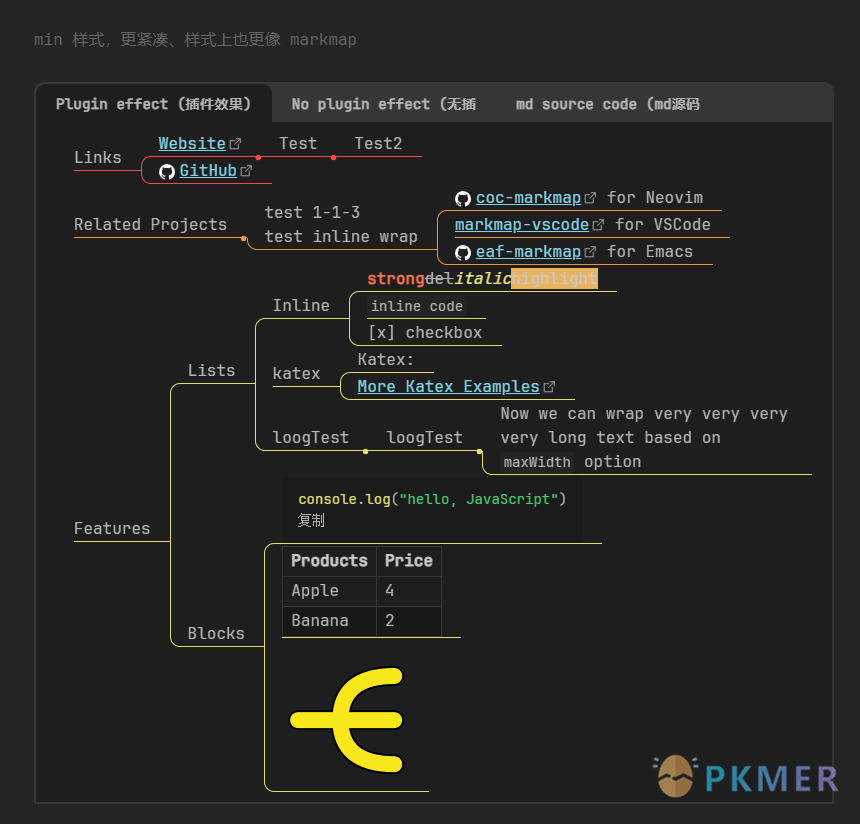Viewport: 860px width, 824px height.
Task: Open the eaf-markmap link
Action: 528,251
